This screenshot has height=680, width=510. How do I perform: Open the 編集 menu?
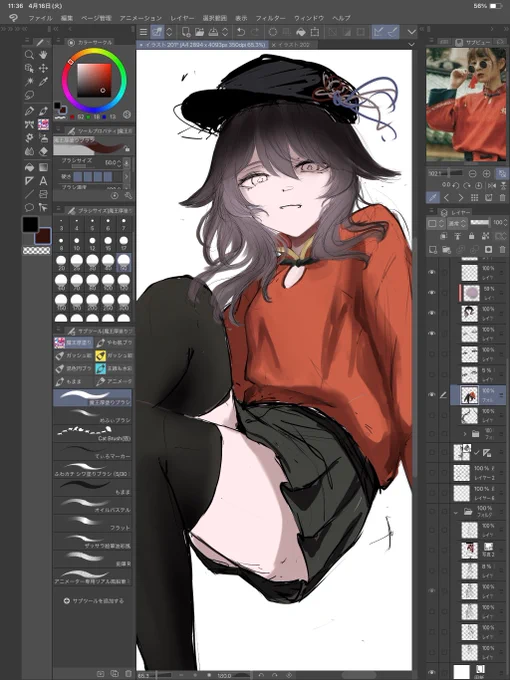point(67,18)
